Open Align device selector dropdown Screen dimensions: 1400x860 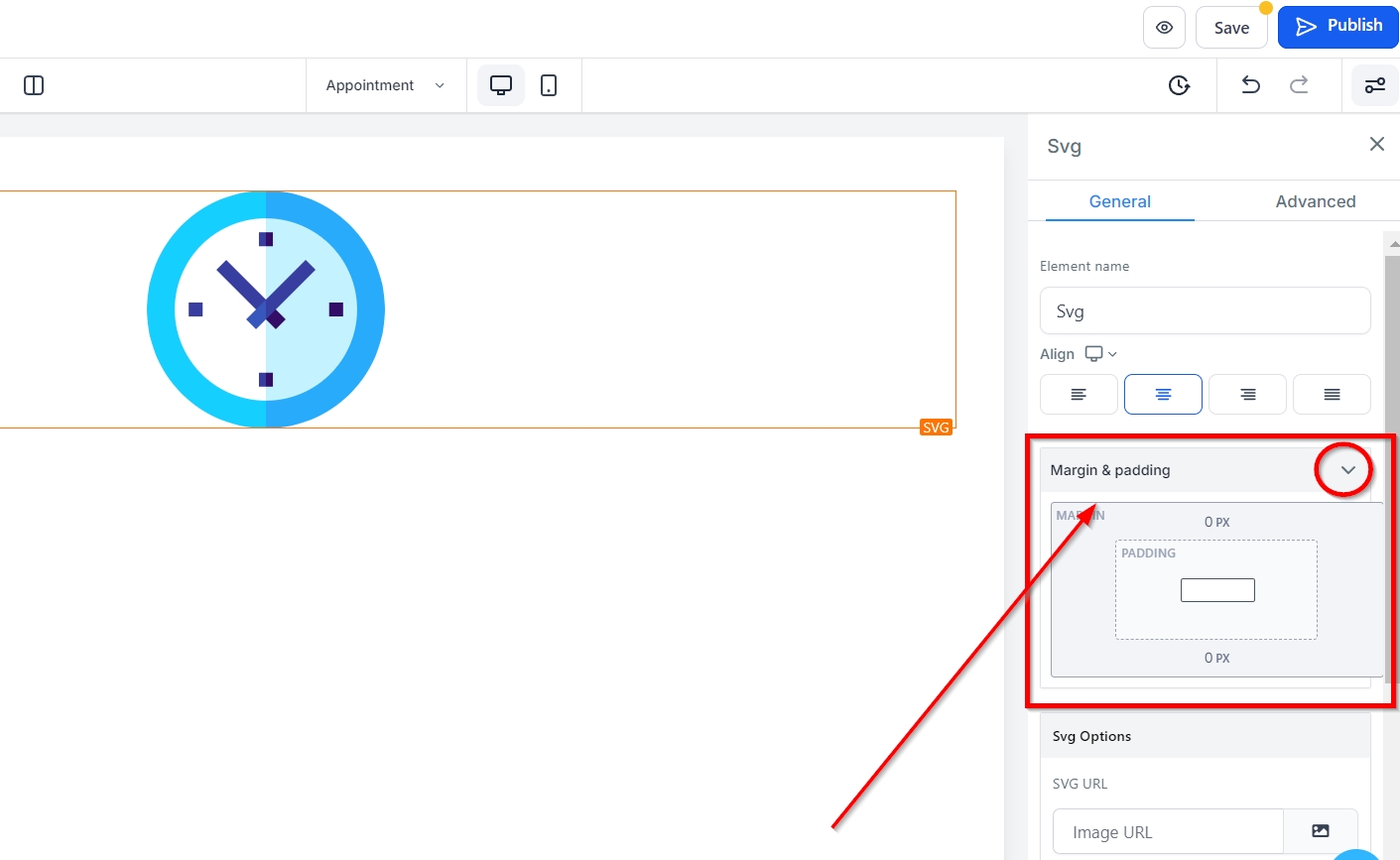[x=1100, y=354]
